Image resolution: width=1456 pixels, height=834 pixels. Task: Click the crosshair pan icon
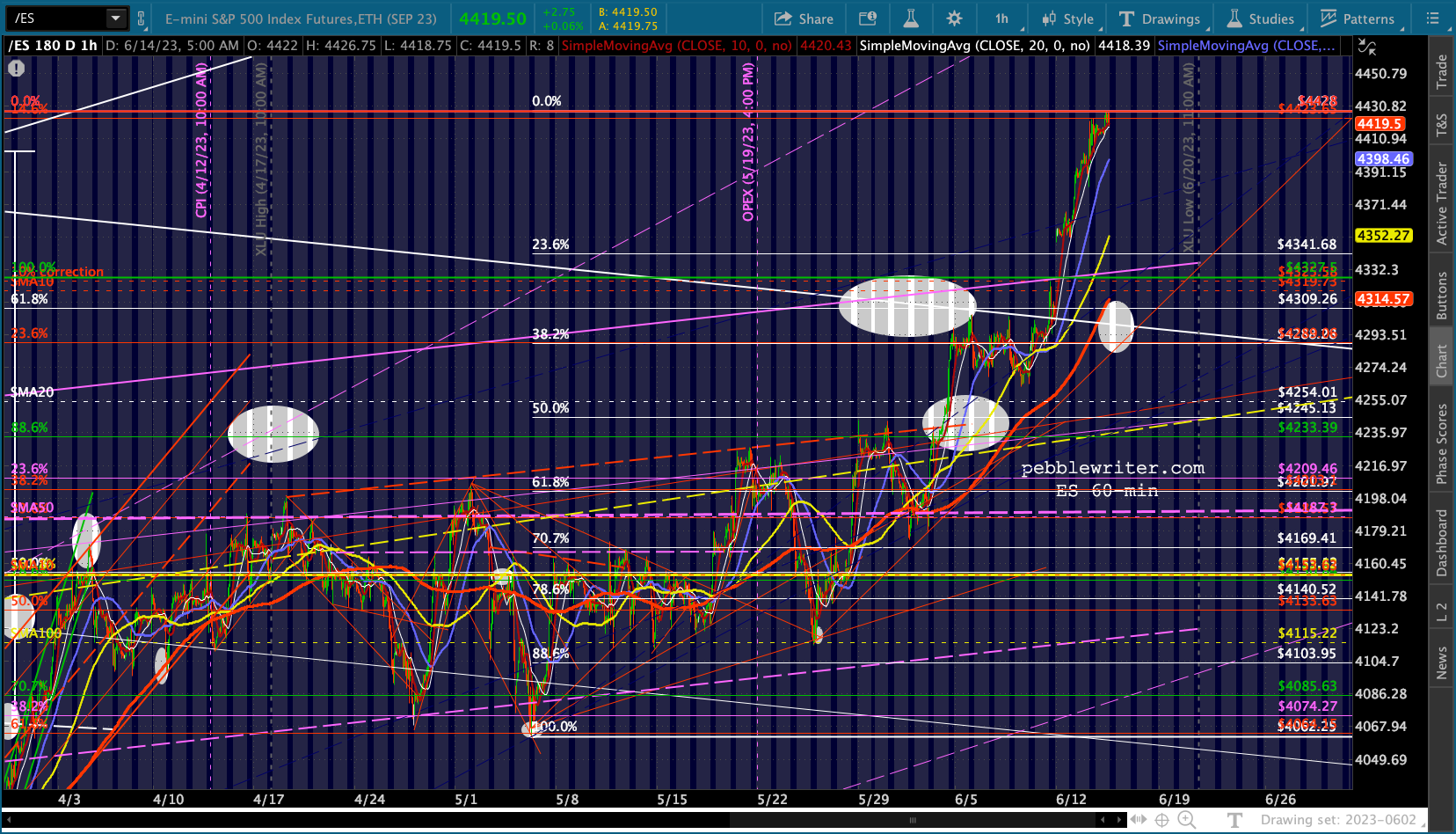[x=1162, y=820]
